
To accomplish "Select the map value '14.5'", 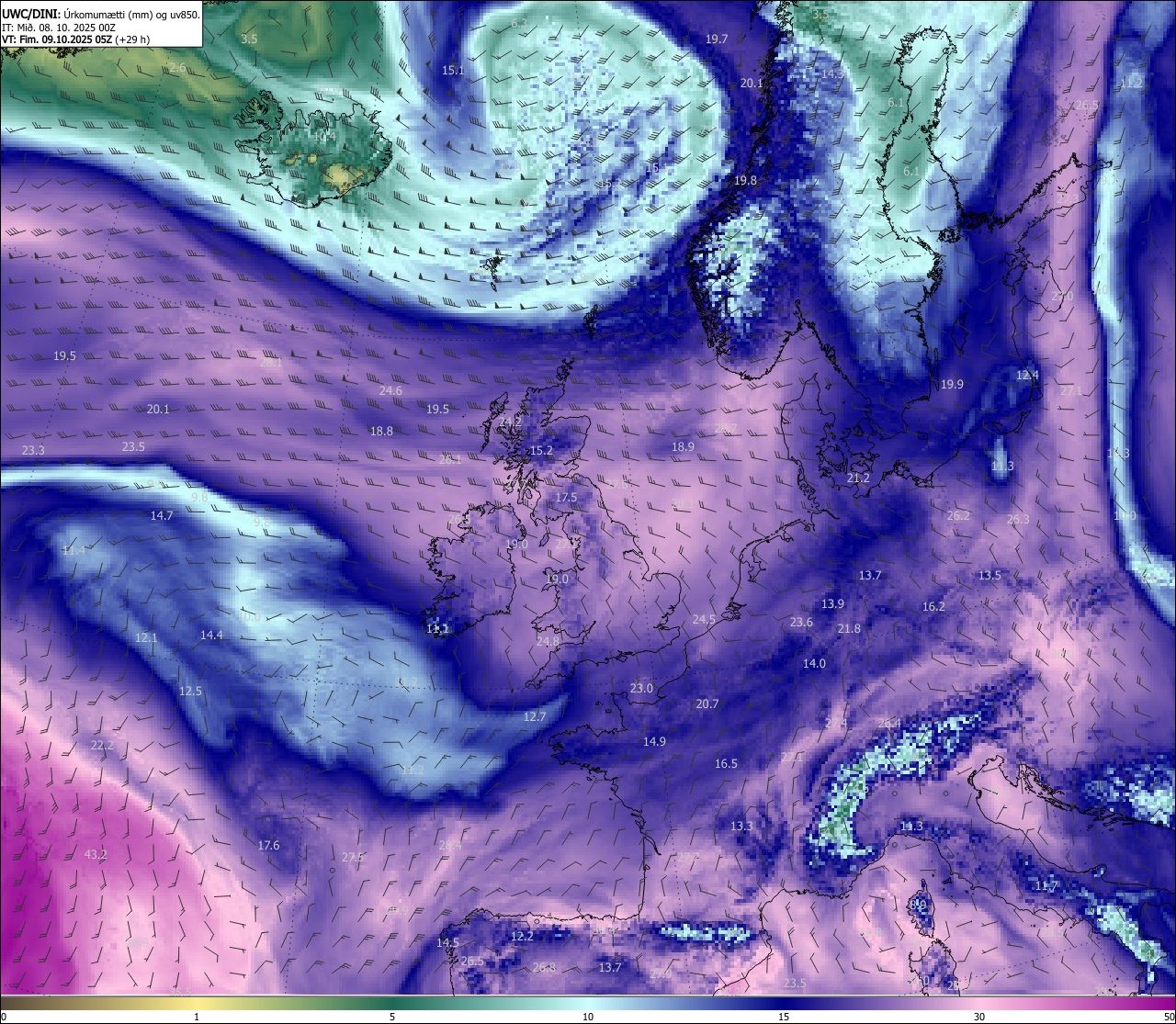I will pyautogui.click(x=447, y=942).
